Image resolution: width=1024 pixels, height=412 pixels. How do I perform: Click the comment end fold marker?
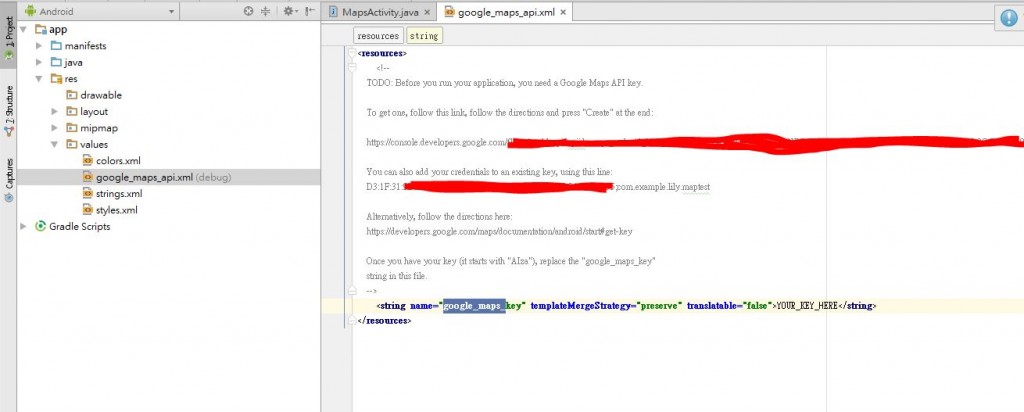tap(352, 290)
